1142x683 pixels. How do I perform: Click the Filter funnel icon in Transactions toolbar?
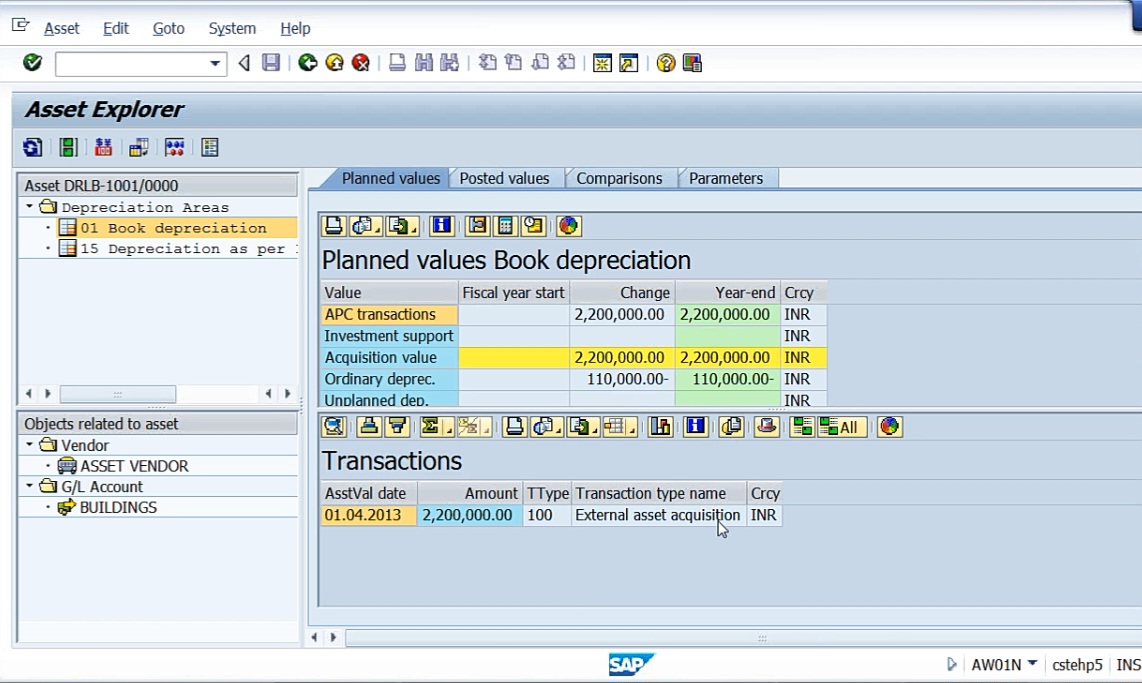(x=397, y=427)
